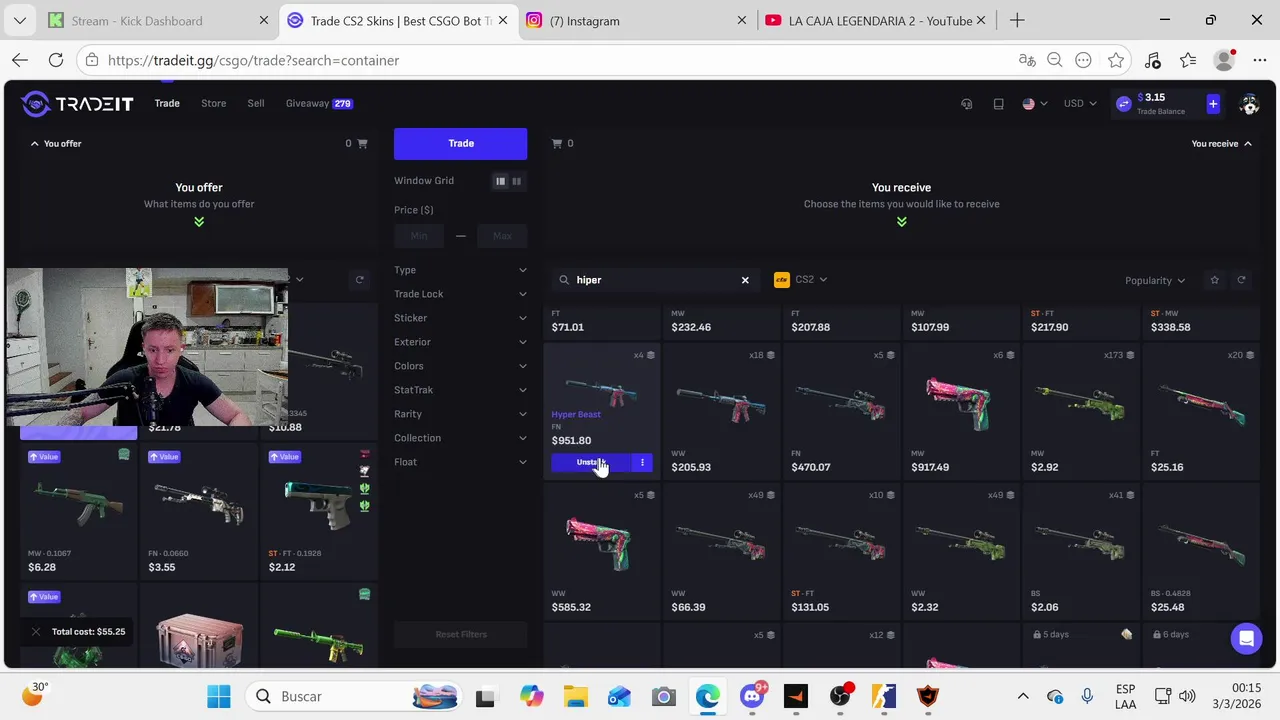
Task: Focus the Max price field
Action: click(502, 236)
